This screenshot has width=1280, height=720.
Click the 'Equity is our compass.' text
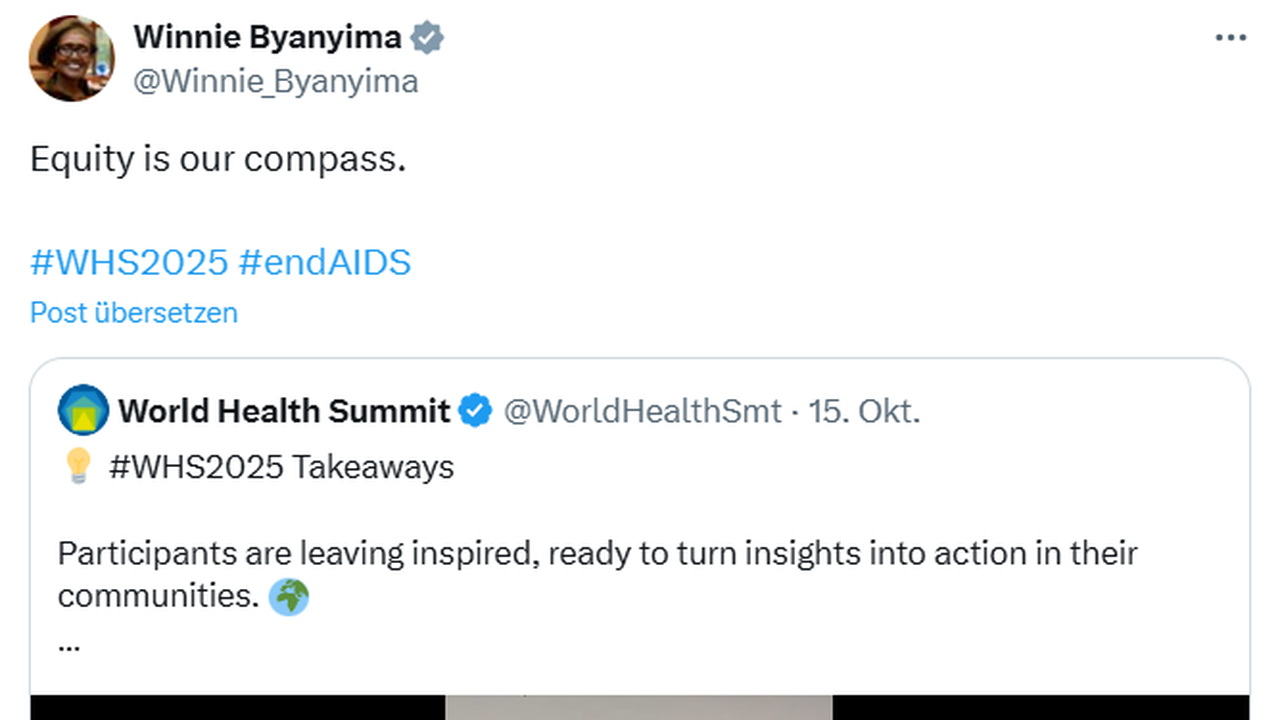[218, 159]
